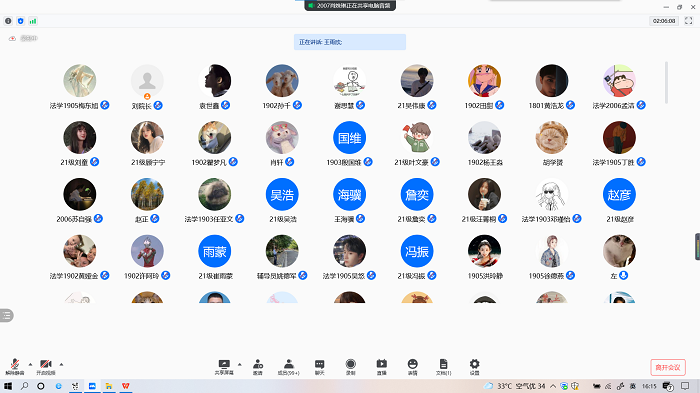Open the side list handle at left edge

click(6, 315)
